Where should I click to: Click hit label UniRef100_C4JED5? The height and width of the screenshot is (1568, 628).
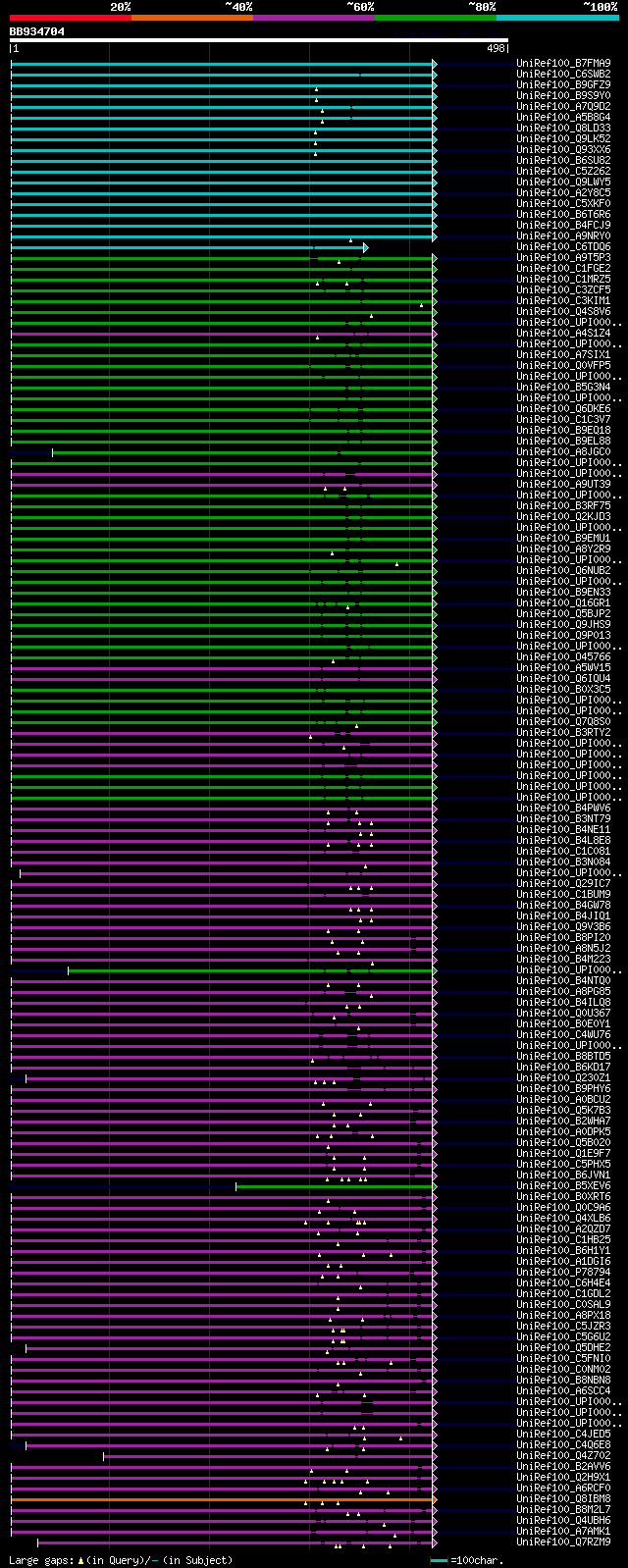point(563,1435)
